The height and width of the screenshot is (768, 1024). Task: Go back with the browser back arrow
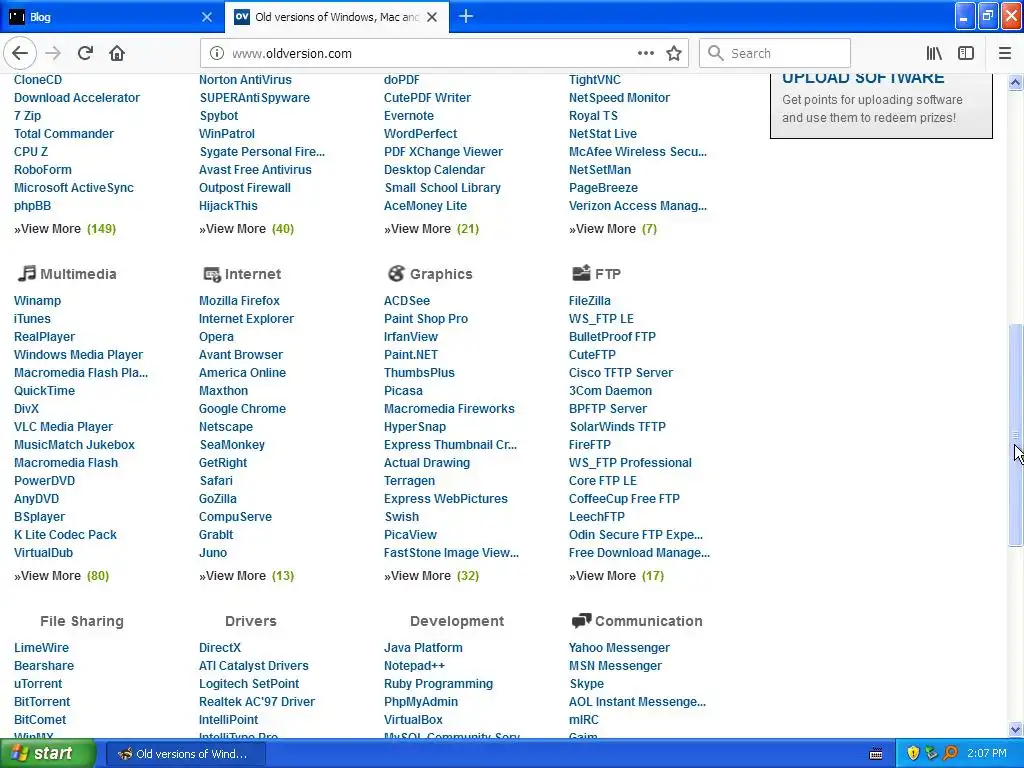pos(20,53)
